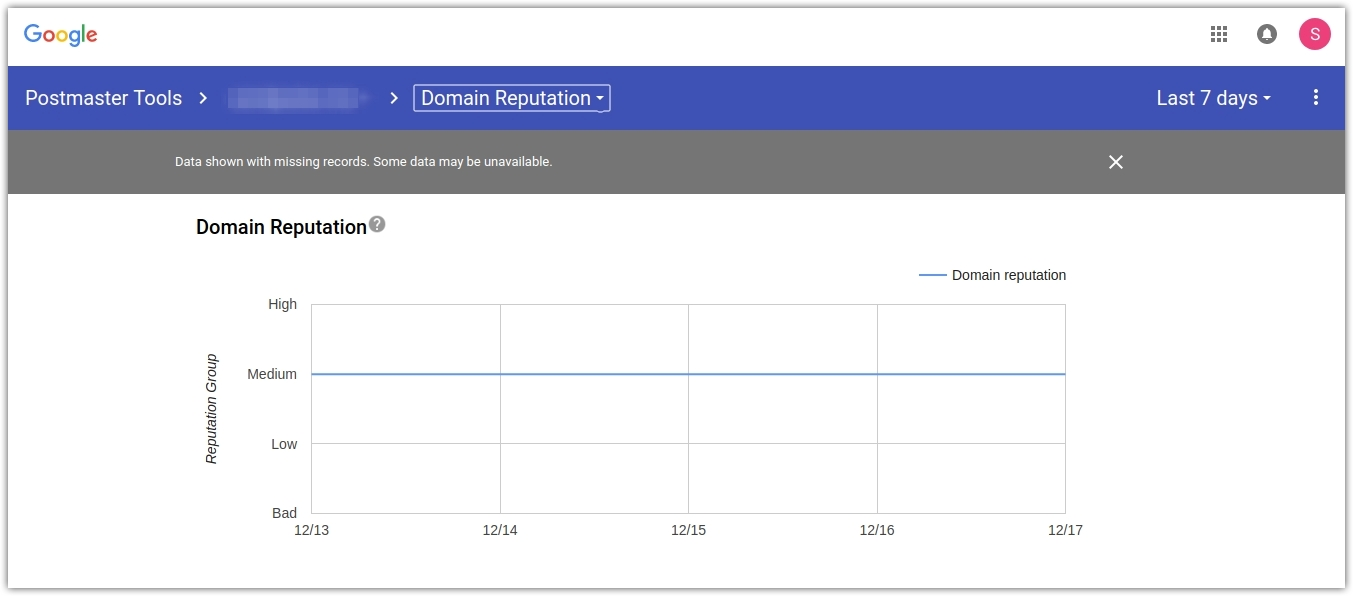1353x596 pixels.
Task: Click the 'Reputation Group' axis title
Action: (x=211, y=409)
